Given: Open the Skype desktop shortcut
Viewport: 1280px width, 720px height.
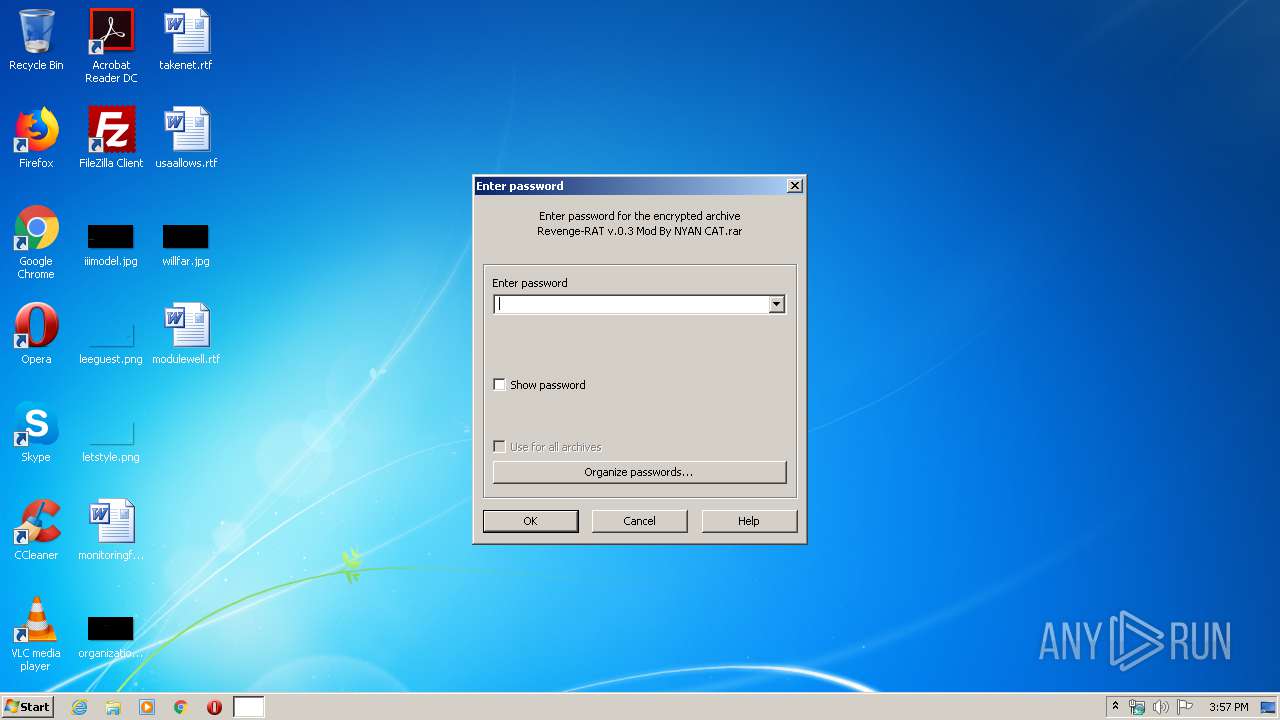Looking at the screenshot, I should click(x=36, y=432).
